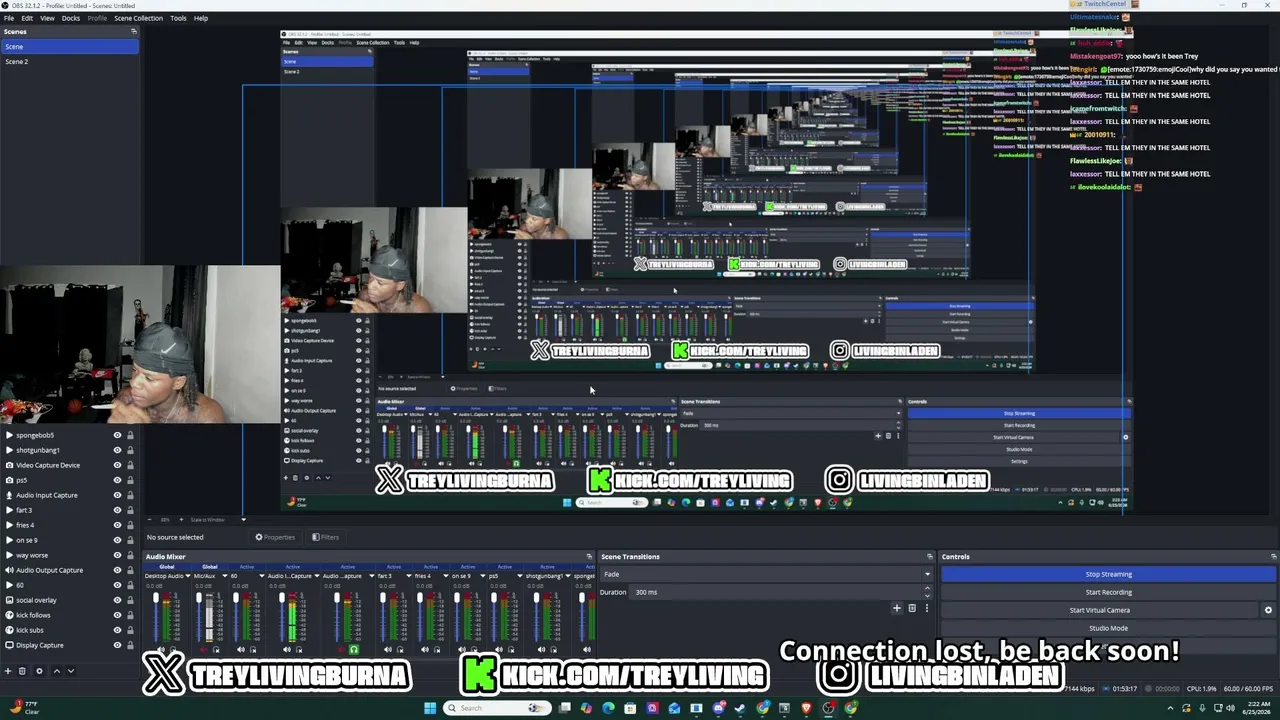Click Start Virtual Camera button
Screen dimensions: 1280x720
coord(1100,610)
